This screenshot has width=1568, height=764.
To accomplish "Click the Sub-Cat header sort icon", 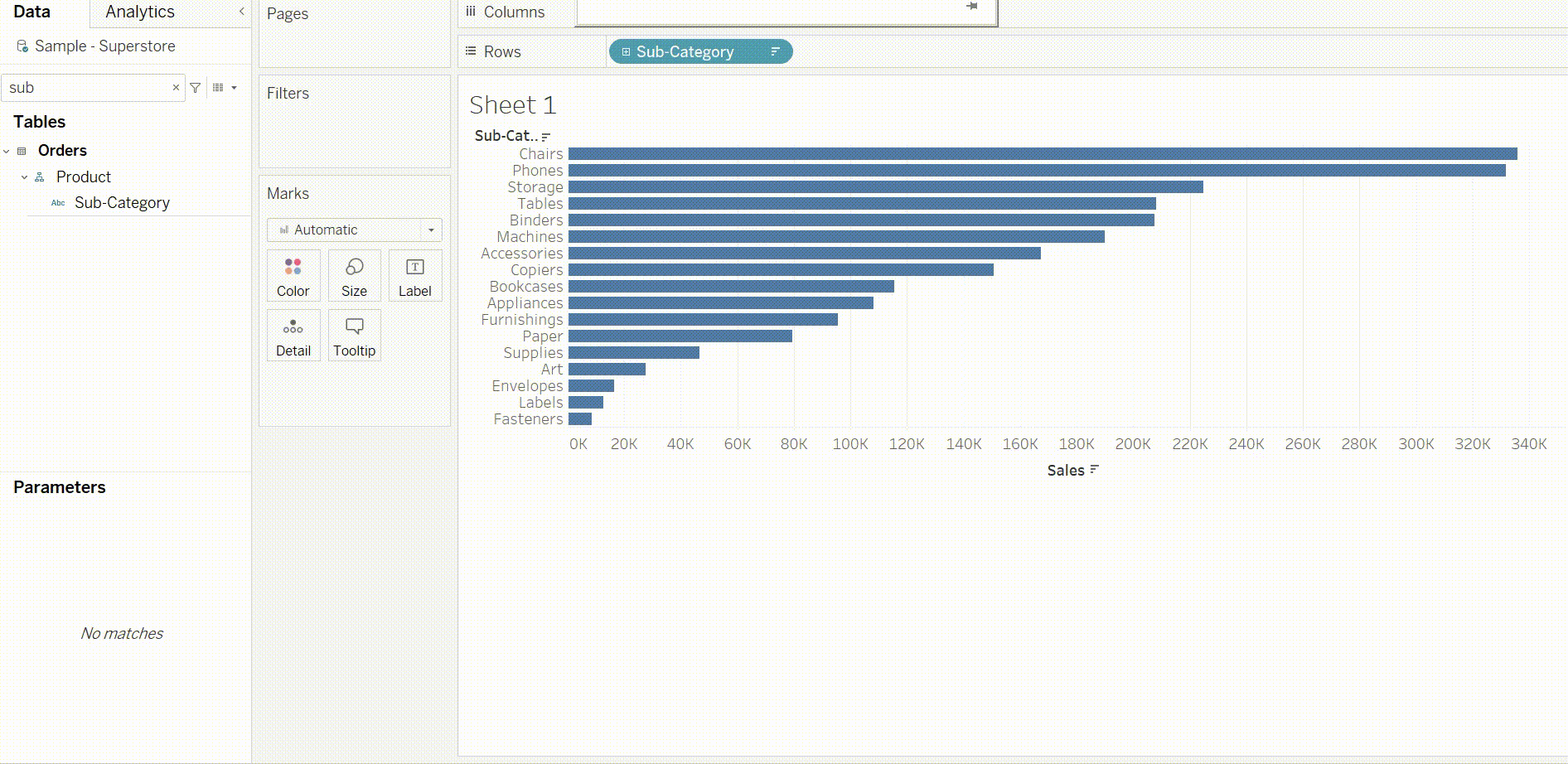I will tap(545, 137).
